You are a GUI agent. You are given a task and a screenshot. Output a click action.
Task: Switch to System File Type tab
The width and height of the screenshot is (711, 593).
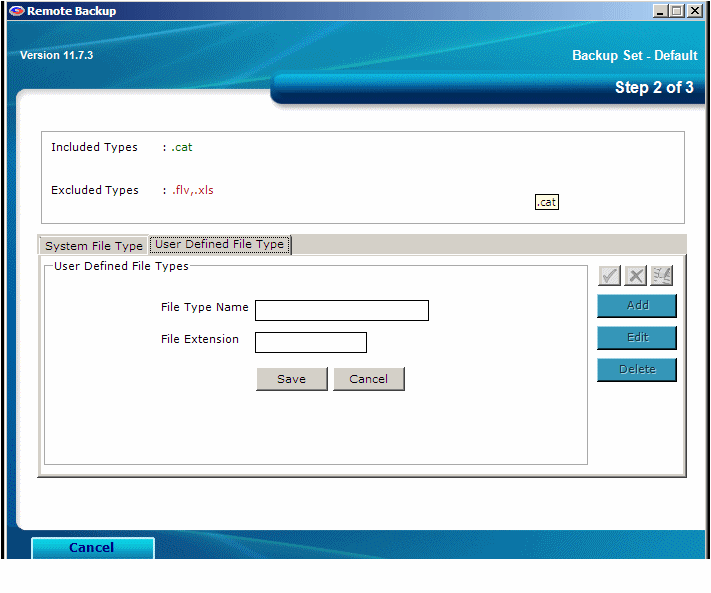93,246
